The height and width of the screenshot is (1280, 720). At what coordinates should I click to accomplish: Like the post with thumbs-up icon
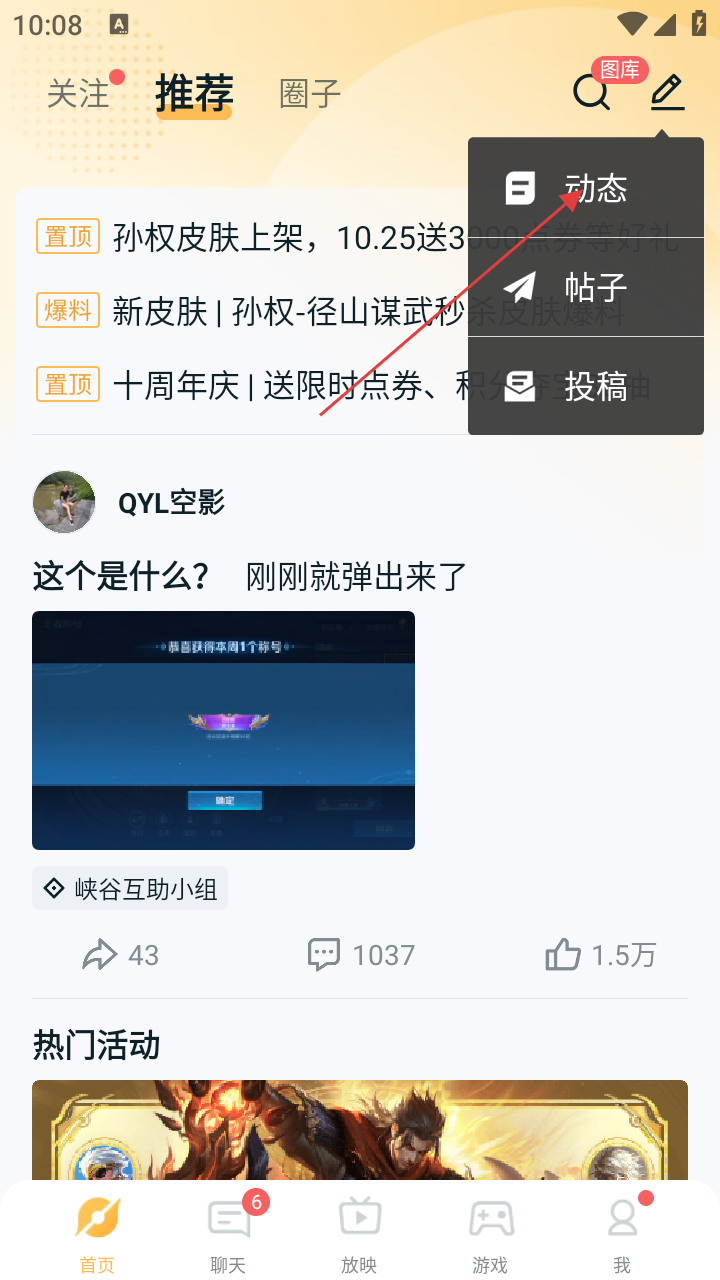point(563,955)
